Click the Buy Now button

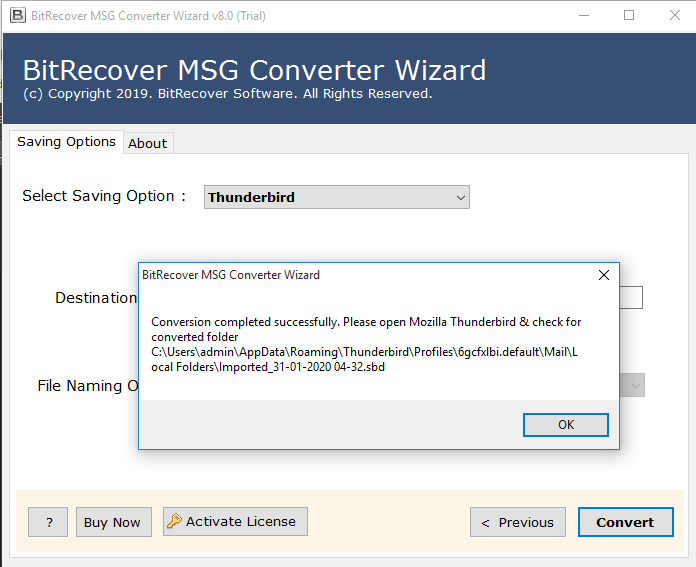coord(114,522)
